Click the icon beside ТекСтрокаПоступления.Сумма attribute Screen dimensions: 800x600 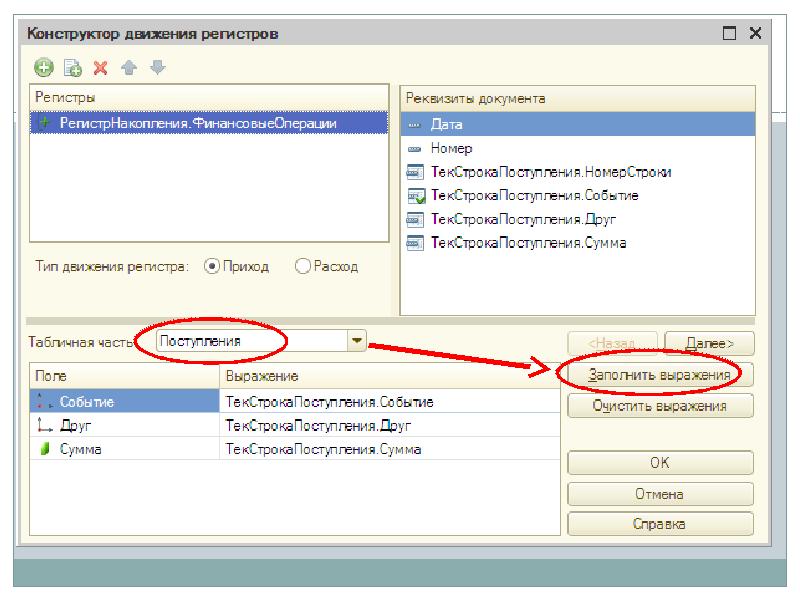point(416,243)
